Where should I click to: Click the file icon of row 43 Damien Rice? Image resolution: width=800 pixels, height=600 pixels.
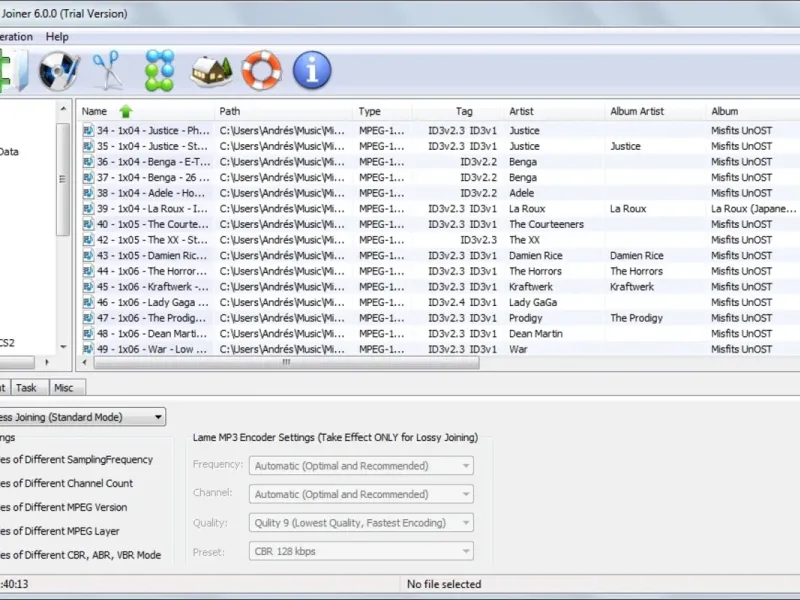88,256
